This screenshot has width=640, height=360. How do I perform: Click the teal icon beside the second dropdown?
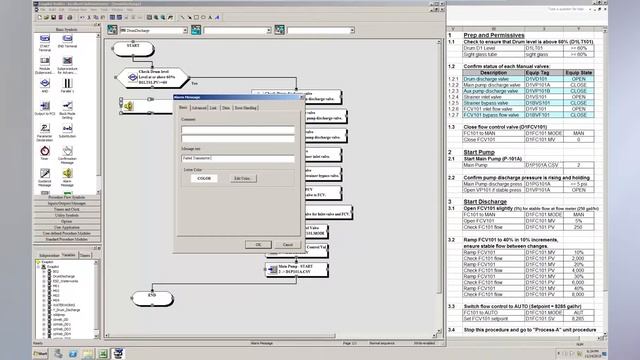[x=196, y=30]
